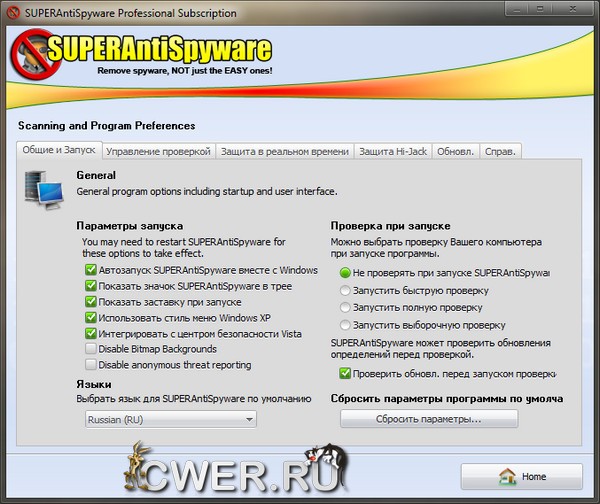Image resolution: width=600 pixels, height=504 pixels.
Task: Choose Запустить выборочную проверку radio option
Action: 346,325
